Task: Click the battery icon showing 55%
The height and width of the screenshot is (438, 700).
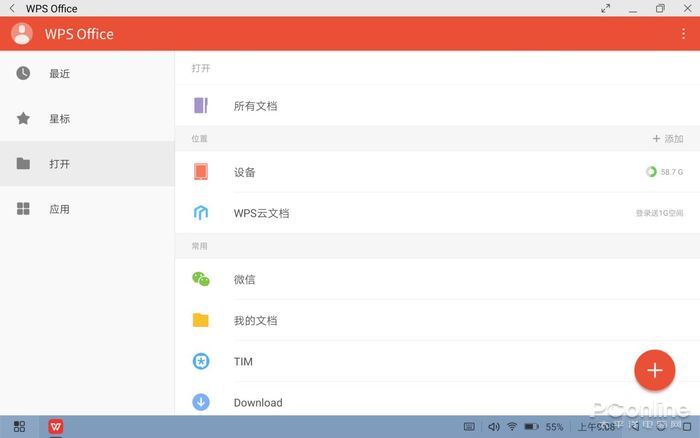Action: tap(531, 427)
